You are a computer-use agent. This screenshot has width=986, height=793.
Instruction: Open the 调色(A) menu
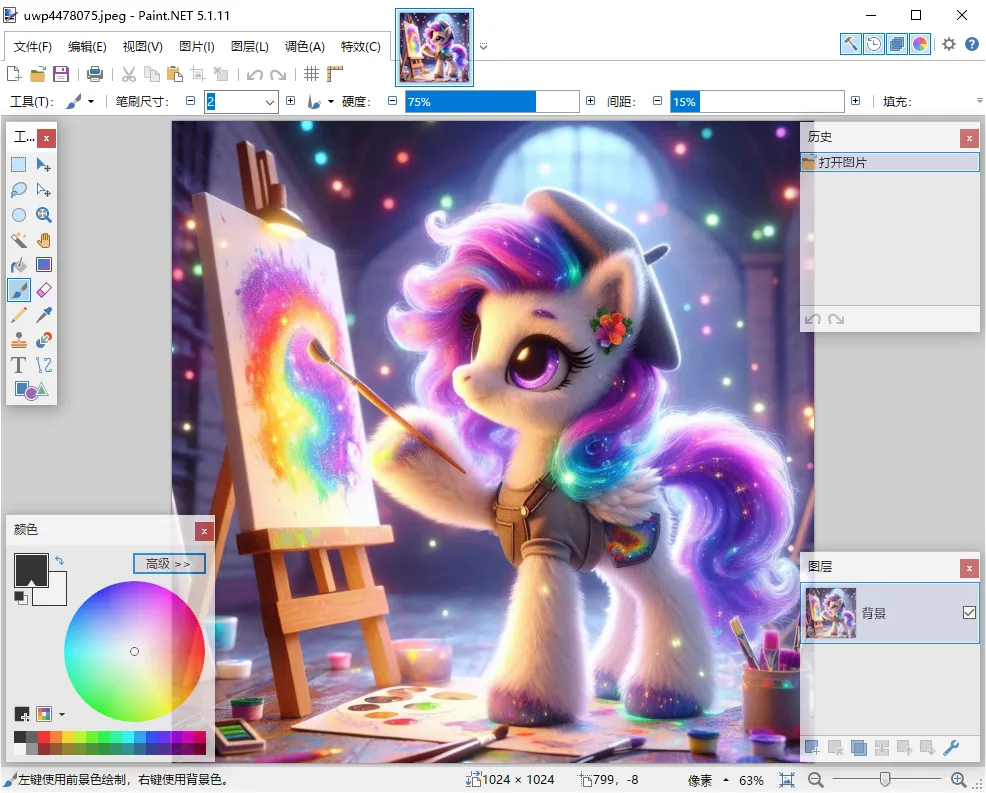305,47
